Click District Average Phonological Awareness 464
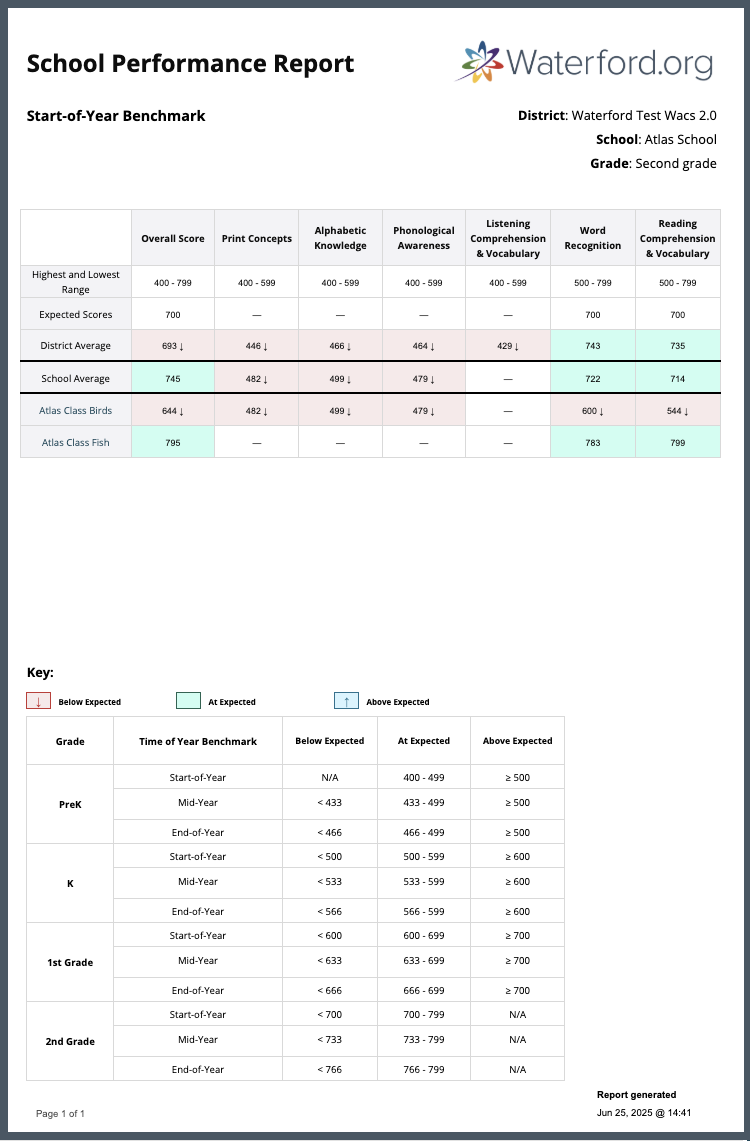Image resolution: width=750 pixels, height=1141 pixels. [x=424, y=346]
